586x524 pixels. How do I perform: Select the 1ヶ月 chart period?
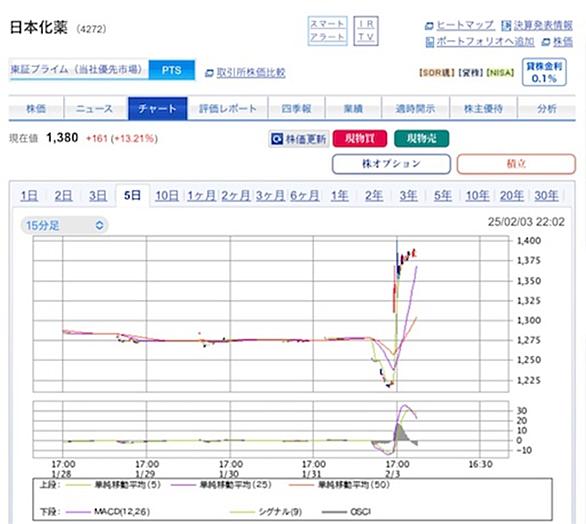(201, 195)
